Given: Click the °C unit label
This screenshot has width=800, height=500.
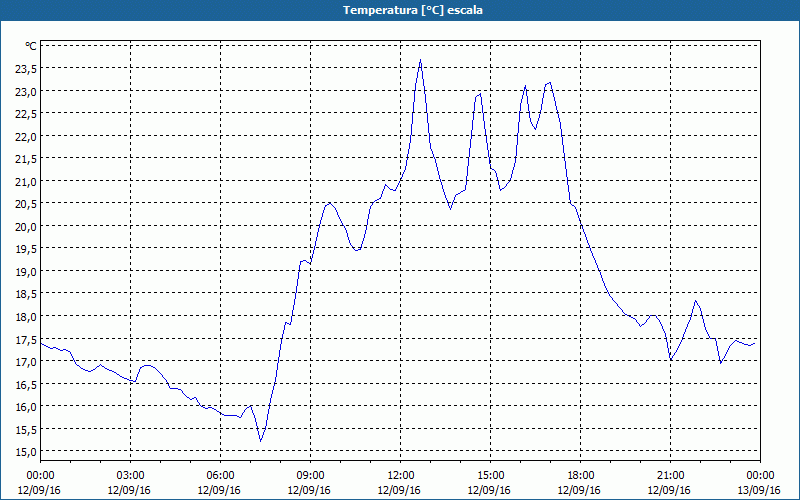Looking at the screenshot, I should [31, 46].
